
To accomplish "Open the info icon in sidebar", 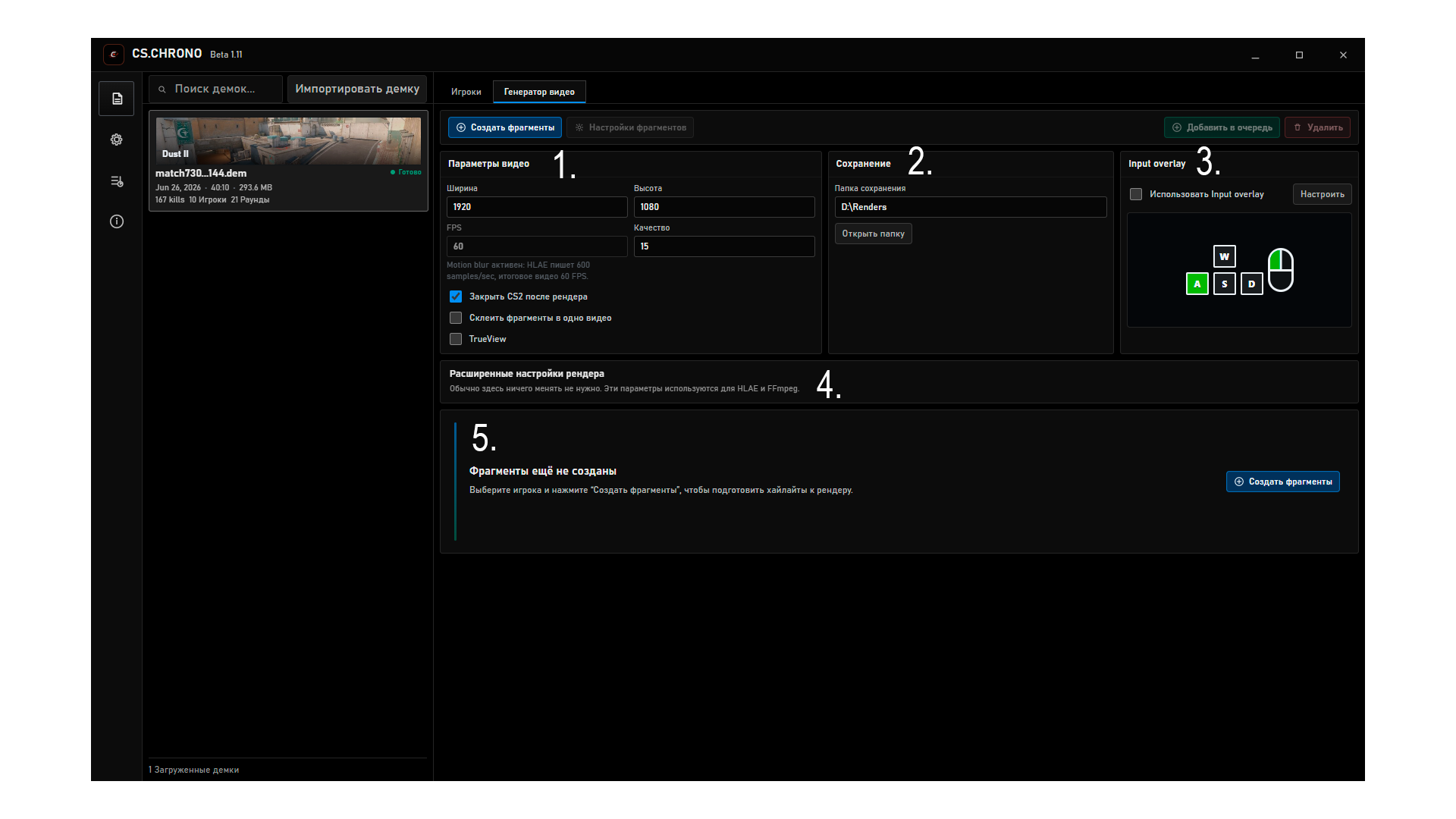I will click(116, 221).
